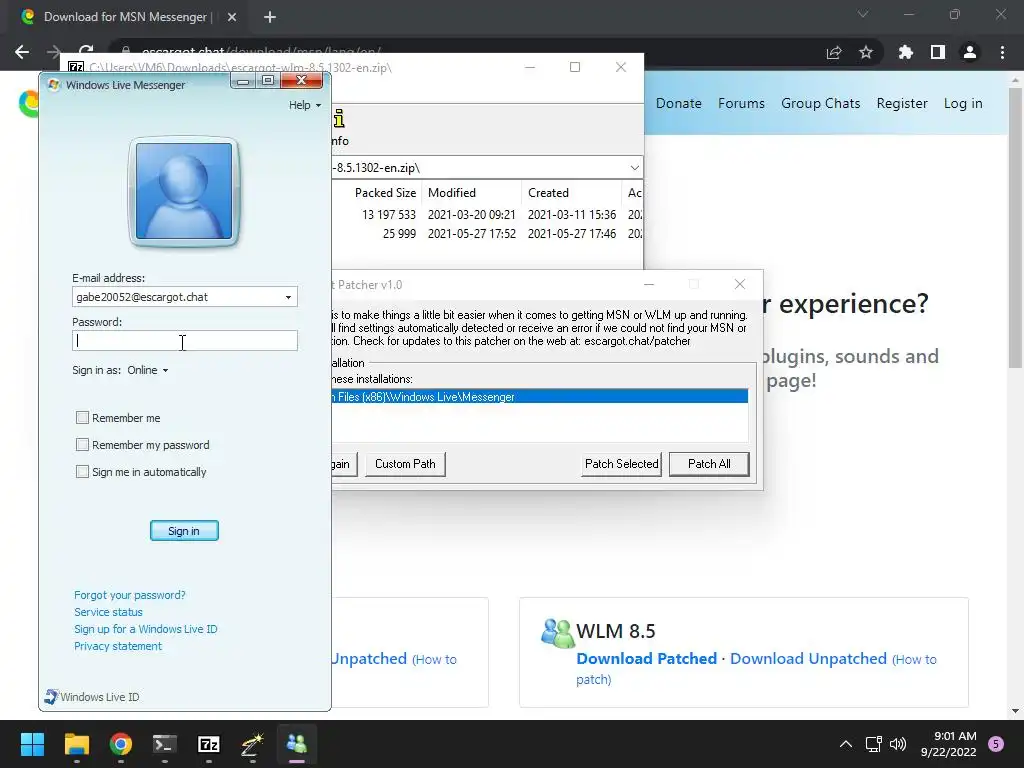Toggle Sign me in automatically
This screenshot has width=1024, height=768.
(82, 472)
